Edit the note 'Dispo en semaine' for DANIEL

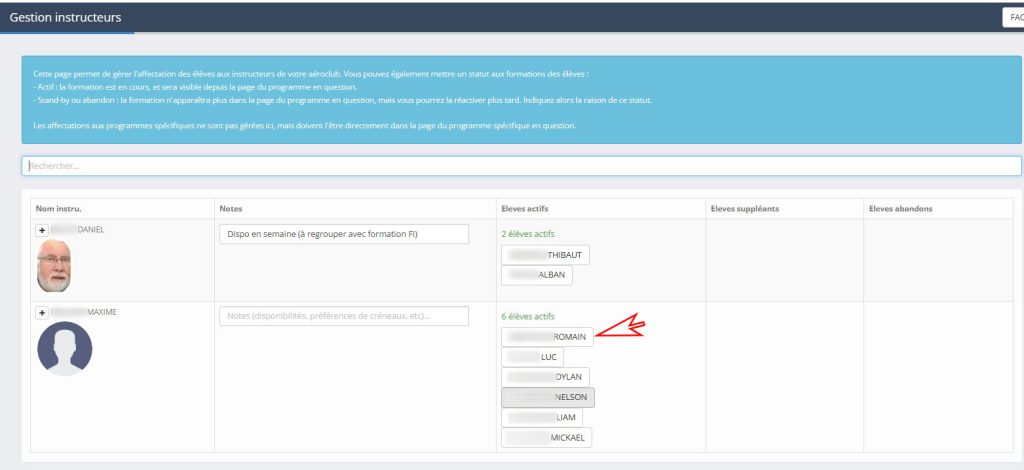coord(343,234)
